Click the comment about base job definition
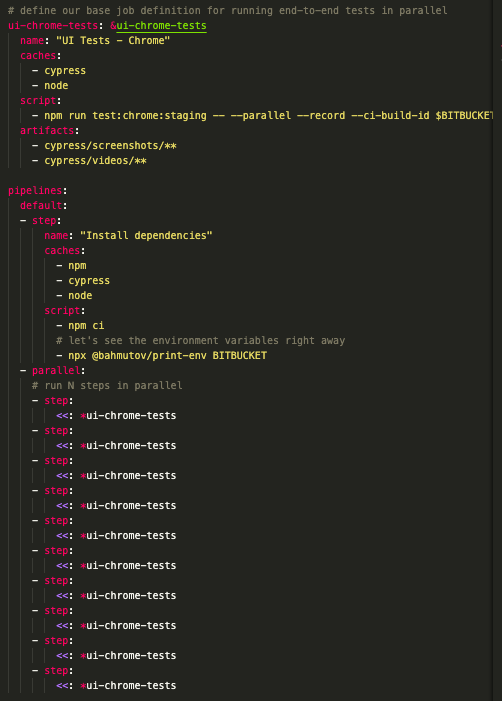This screenshot has width=502, height=701. tap(228, 10)
